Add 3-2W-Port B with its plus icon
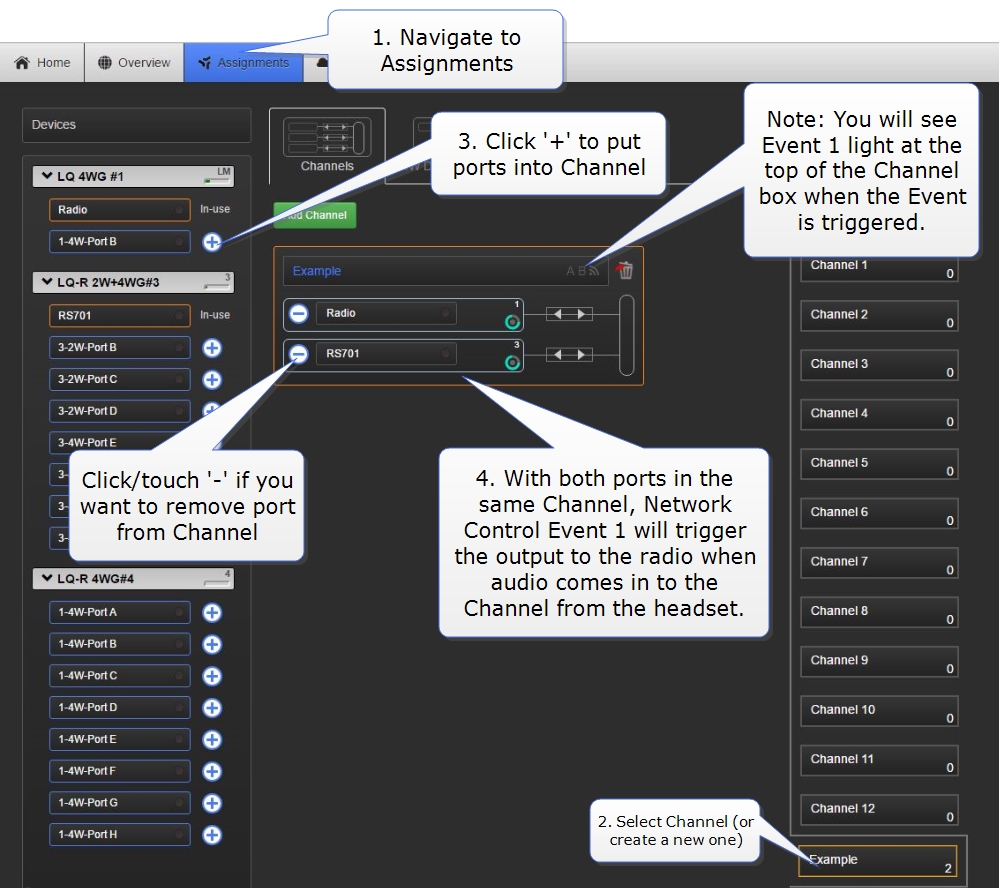The height and width of the screenshot is (888, 999). 212,348
